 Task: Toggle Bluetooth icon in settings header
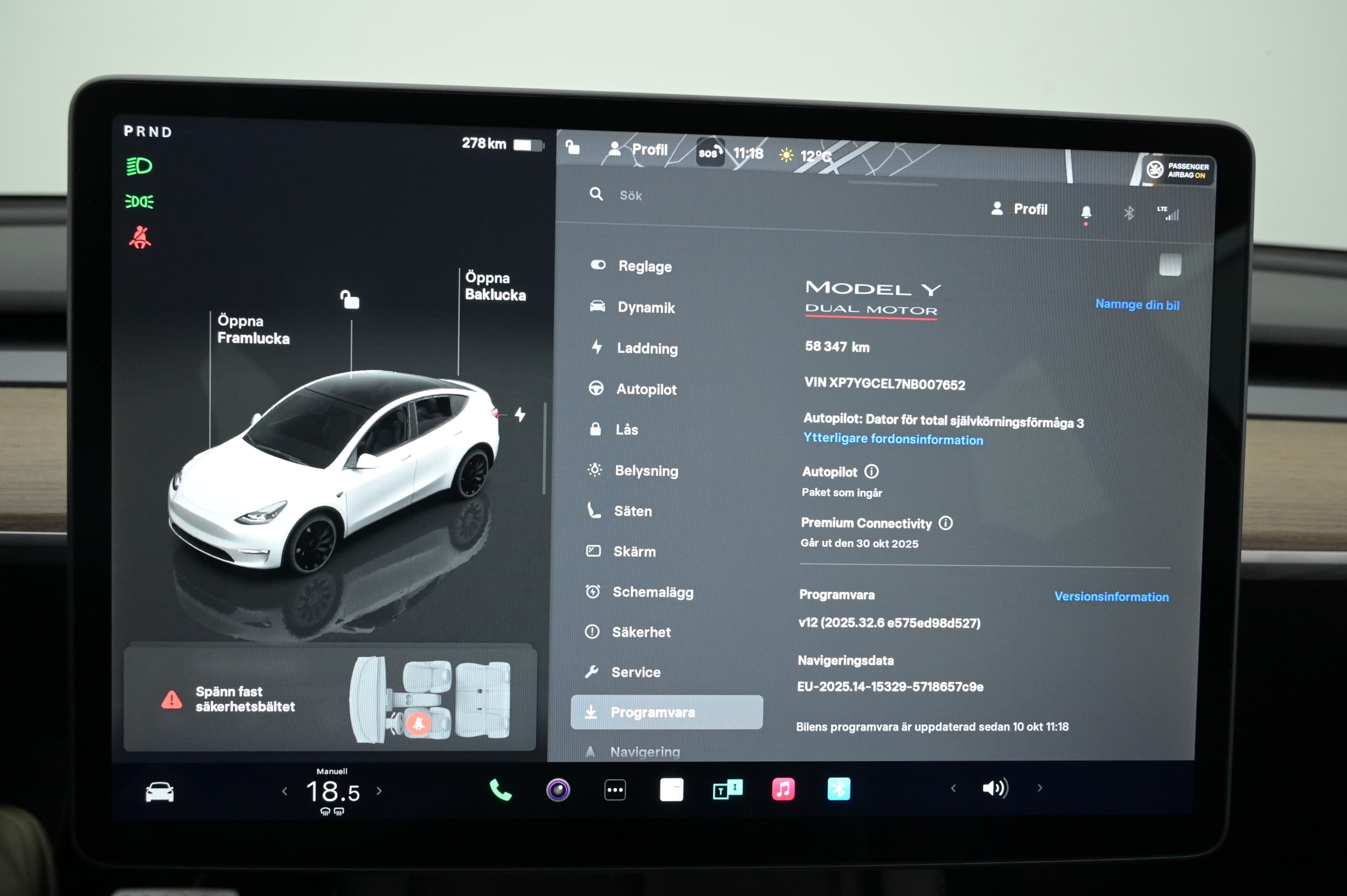click(x=1129, y=213)
